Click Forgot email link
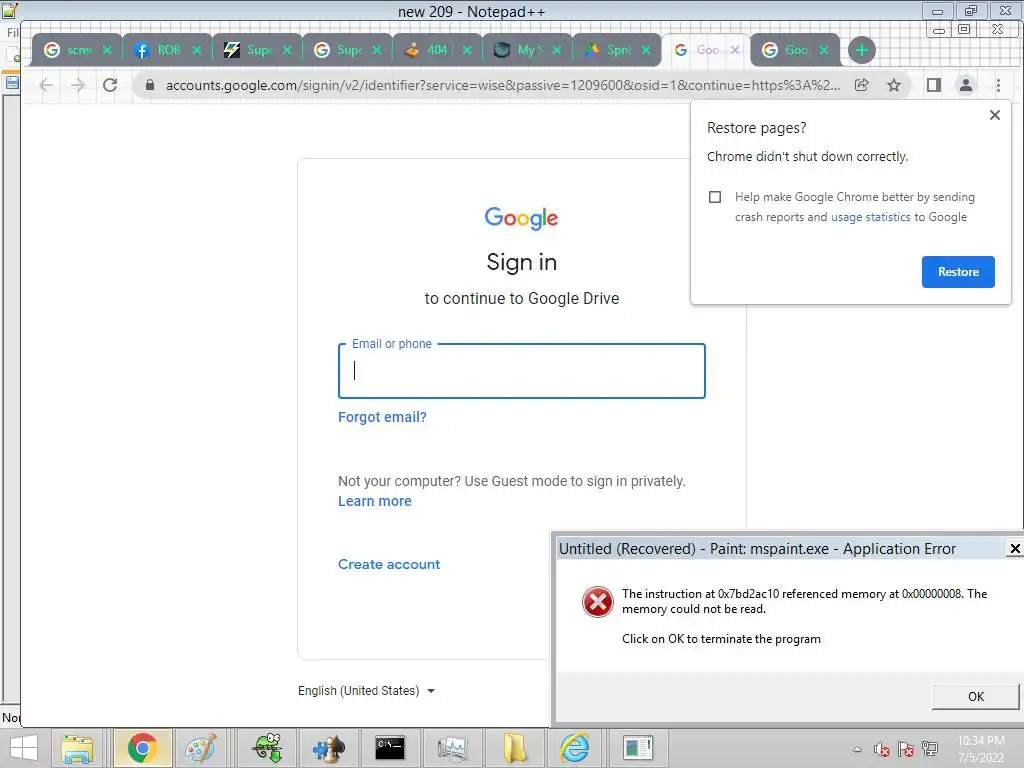This screenshot has width=1024, height=768. [x=382, y=417]
